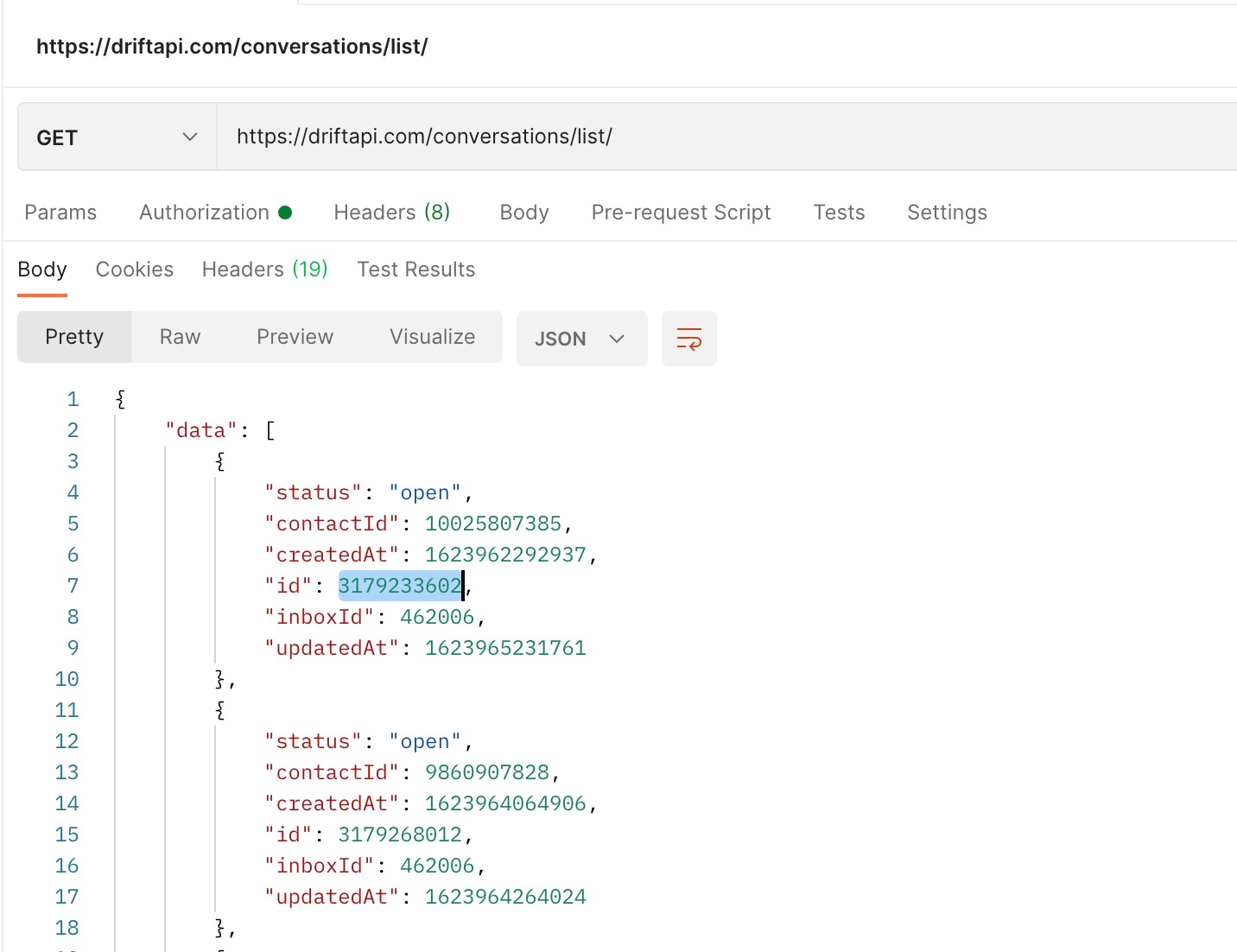Click the updatedAt value 1623964264024
1237x952 pixels.
click(x=505, y=897)
